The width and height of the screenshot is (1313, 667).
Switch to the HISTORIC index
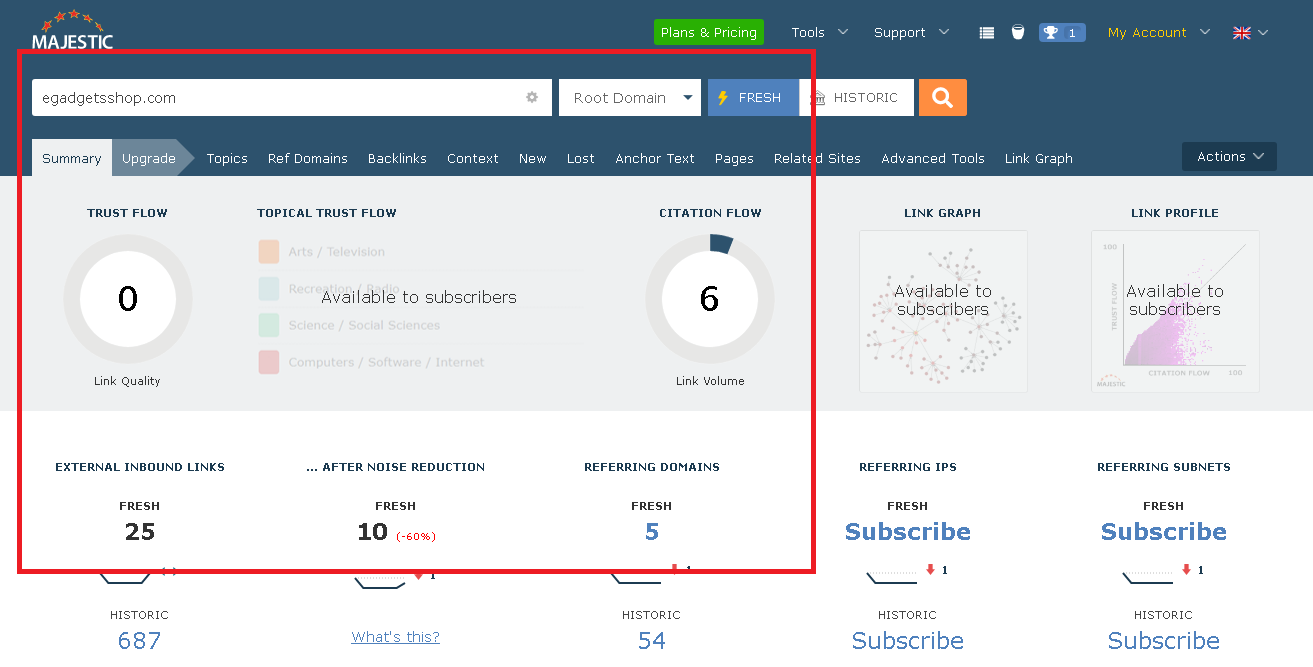click(x=856, y=97)
